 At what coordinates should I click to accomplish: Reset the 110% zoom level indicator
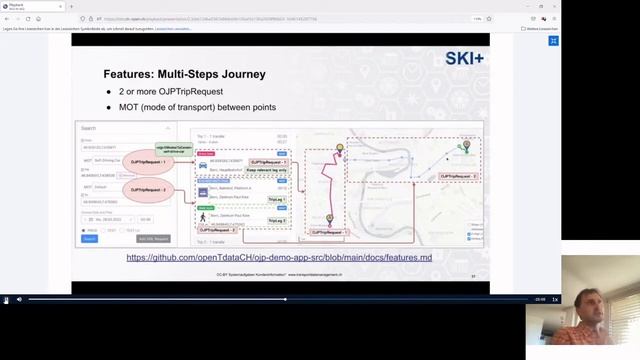click(x=477, y=19)
